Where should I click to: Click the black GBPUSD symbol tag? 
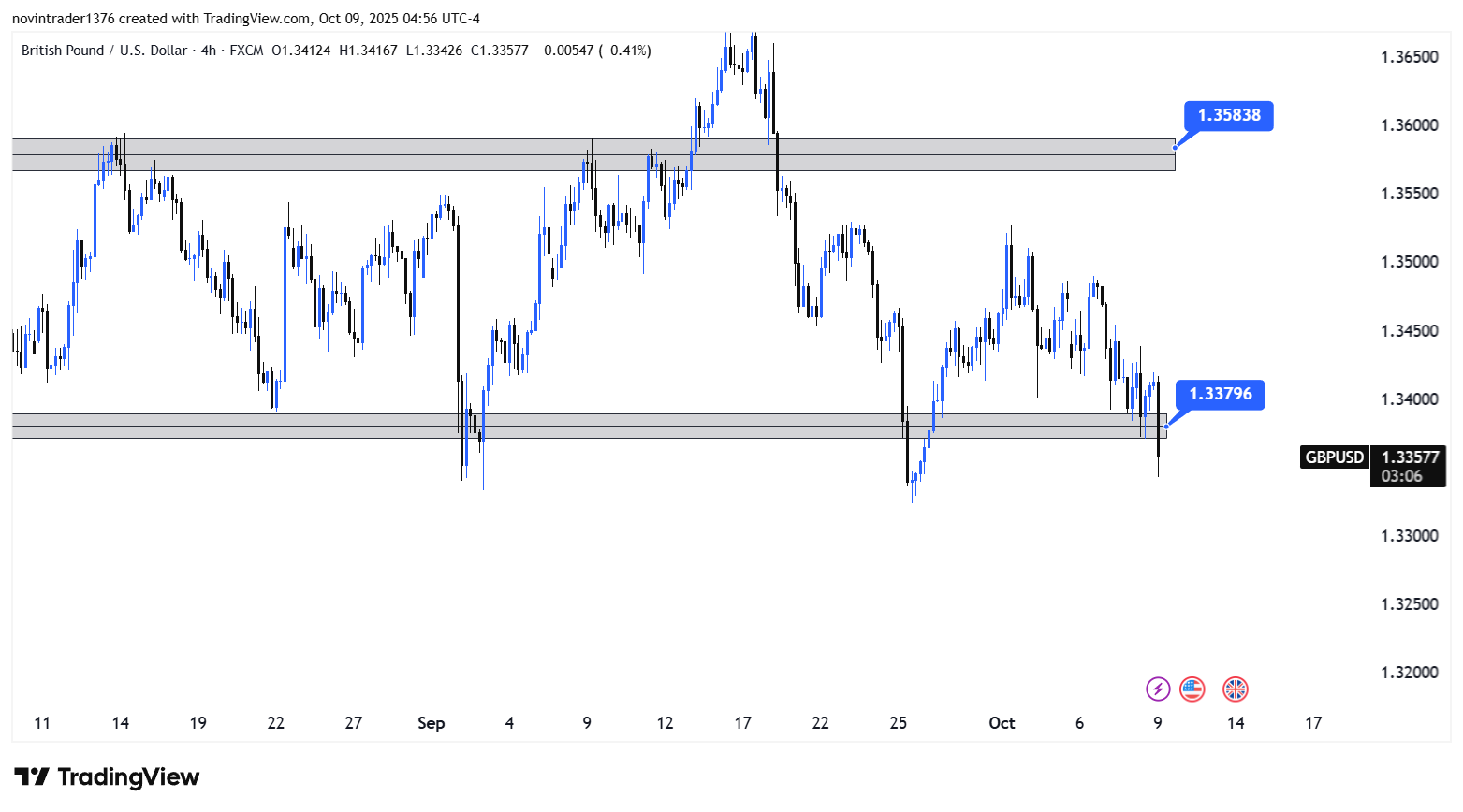tap(1334, 457)
